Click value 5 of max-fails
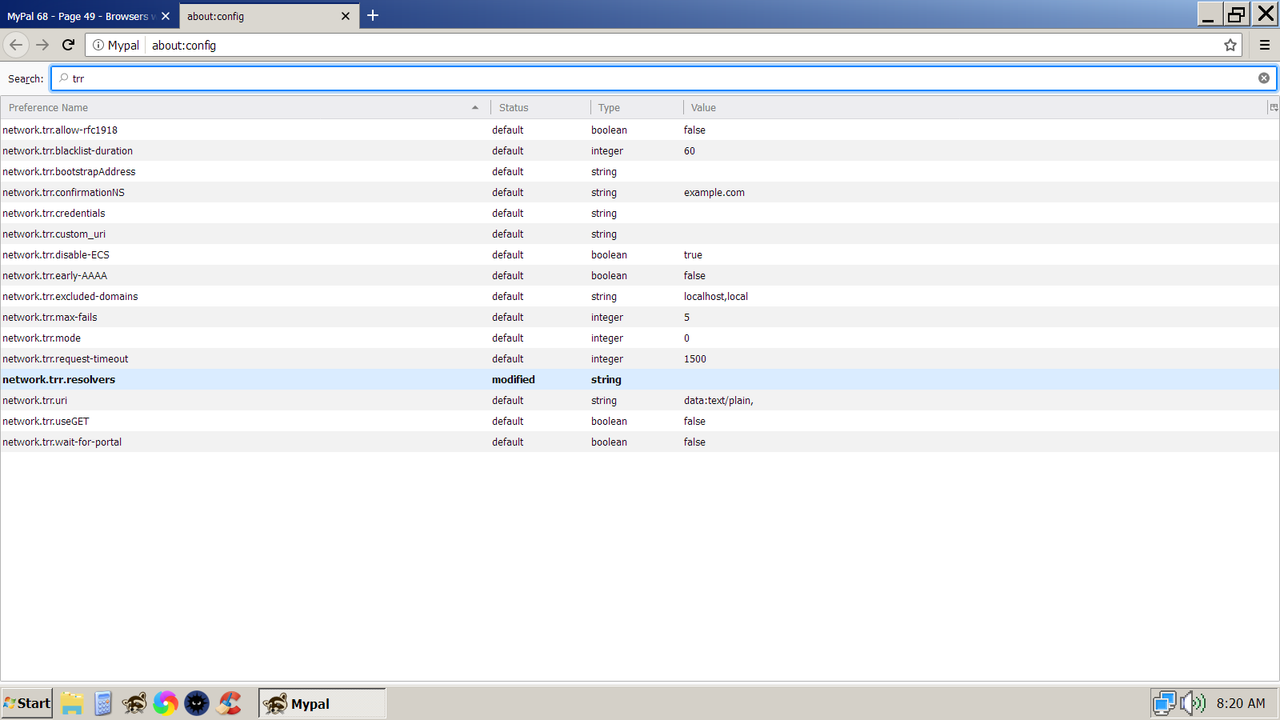Image resolution: width=1280 pixels, height=720 pixels. [687, 317]
